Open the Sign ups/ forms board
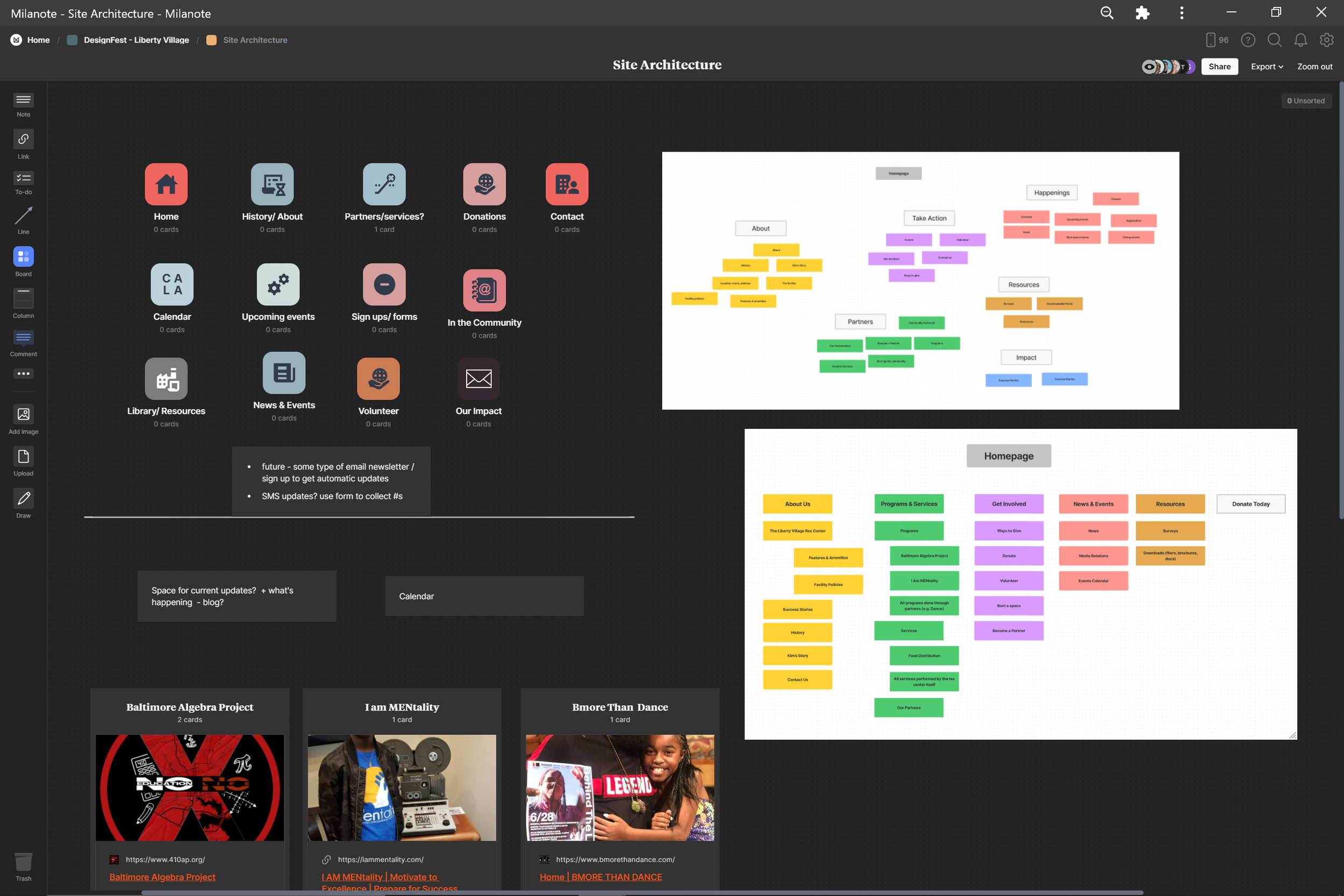Screen dimensions: 1344x896 pyautogui.click(x=384, y=284)
